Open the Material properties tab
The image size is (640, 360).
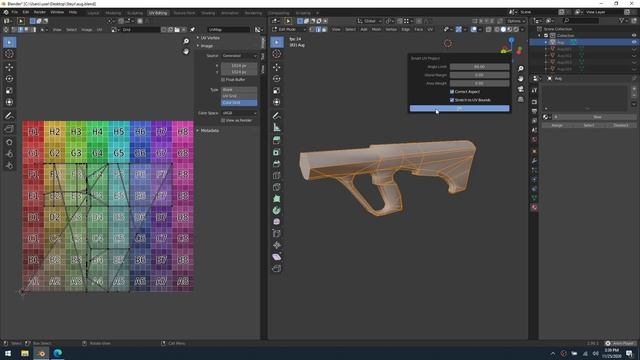pyautogui.click(x=534, y=207)
